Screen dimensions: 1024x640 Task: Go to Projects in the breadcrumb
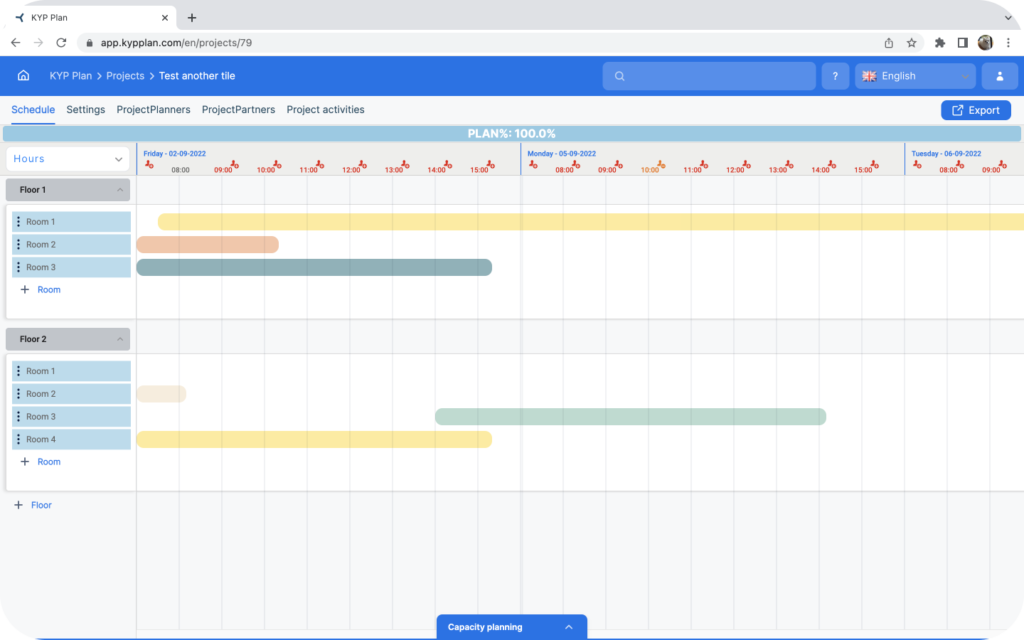click(x=125, y=76)
